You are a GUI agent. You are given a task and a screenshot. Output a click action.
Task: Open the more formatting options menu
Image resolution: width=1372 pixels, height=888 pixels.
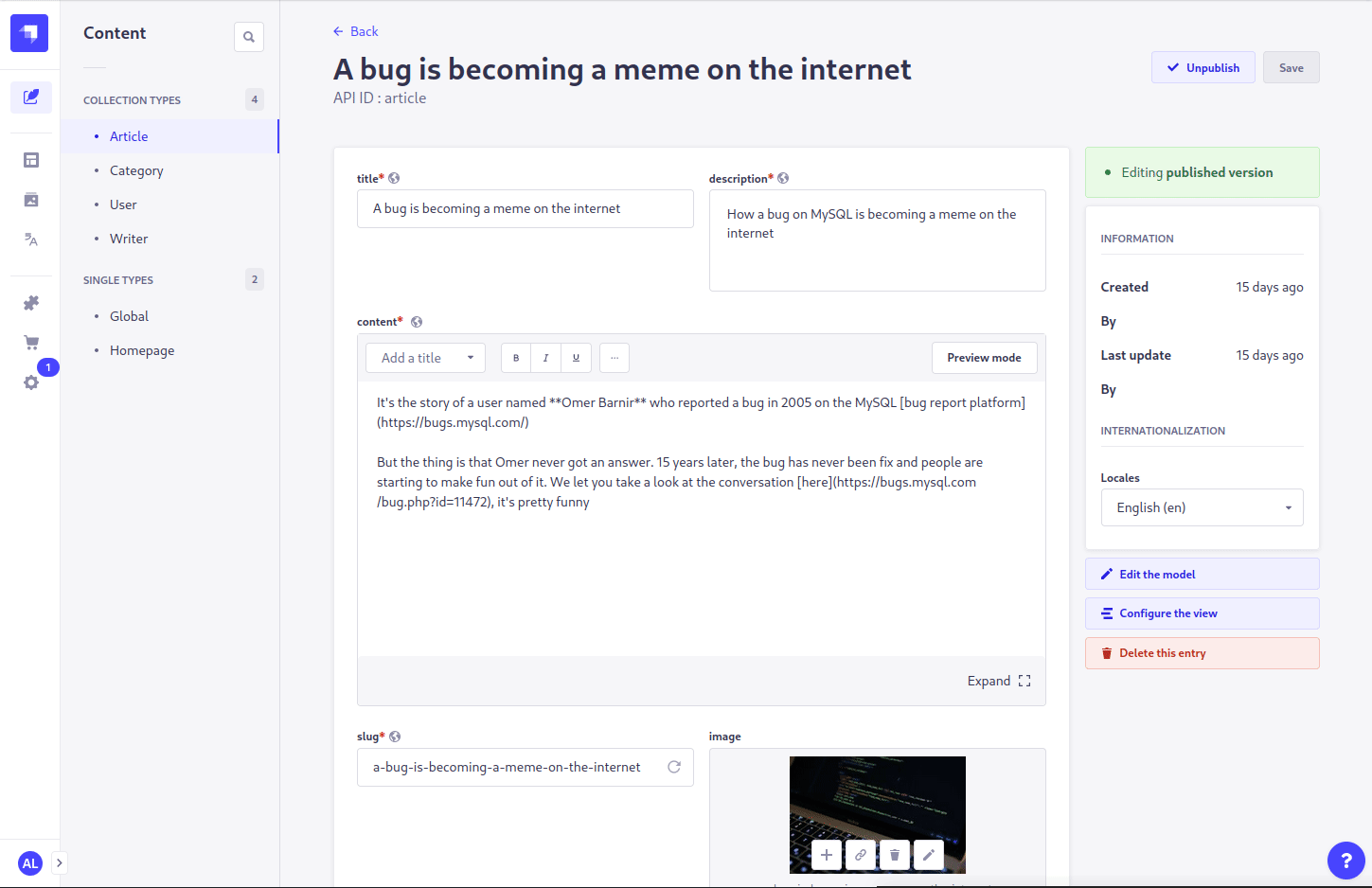[614, 357]
